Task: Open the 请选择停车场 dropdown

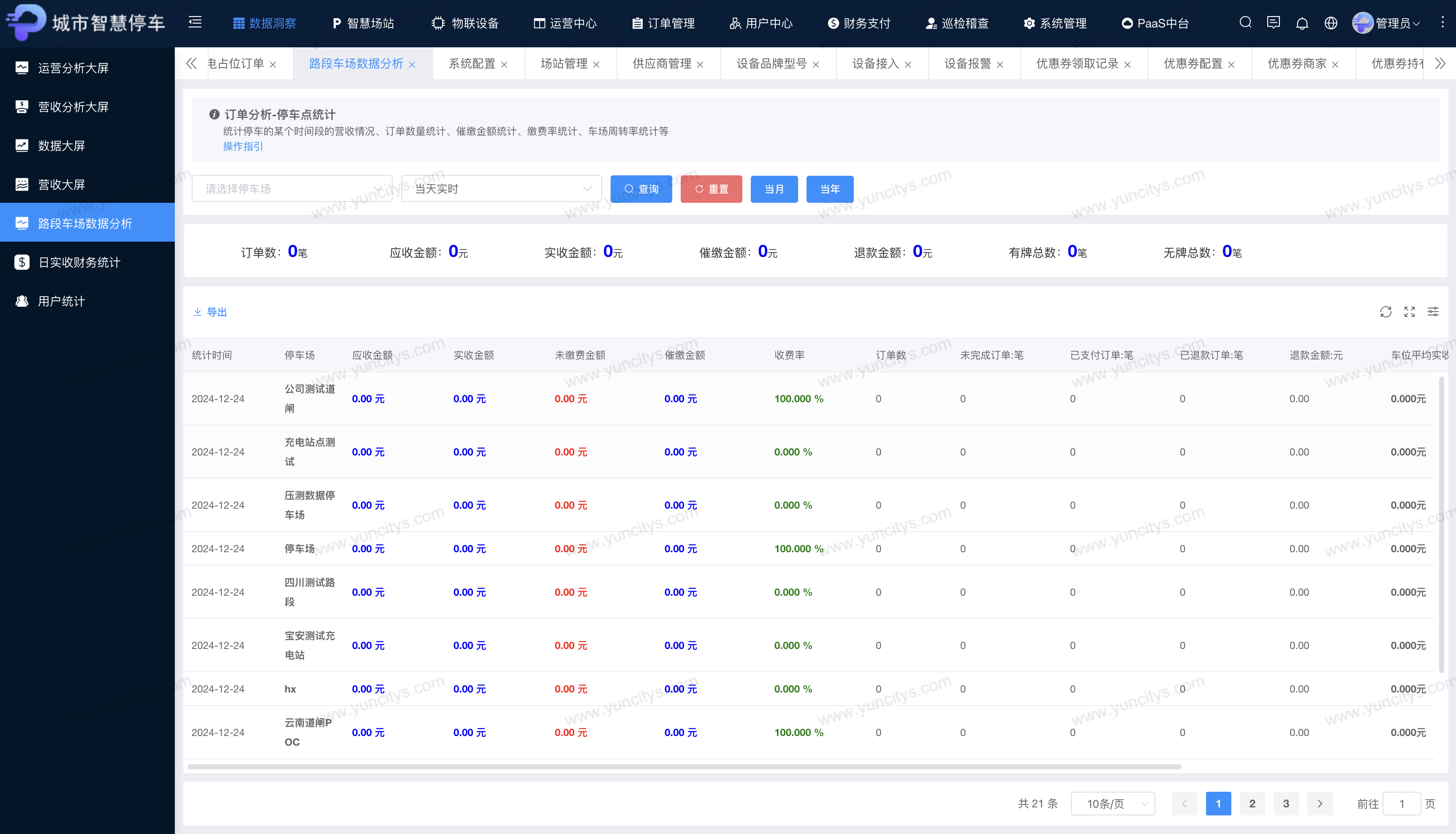Action: (x=292, y=189)
